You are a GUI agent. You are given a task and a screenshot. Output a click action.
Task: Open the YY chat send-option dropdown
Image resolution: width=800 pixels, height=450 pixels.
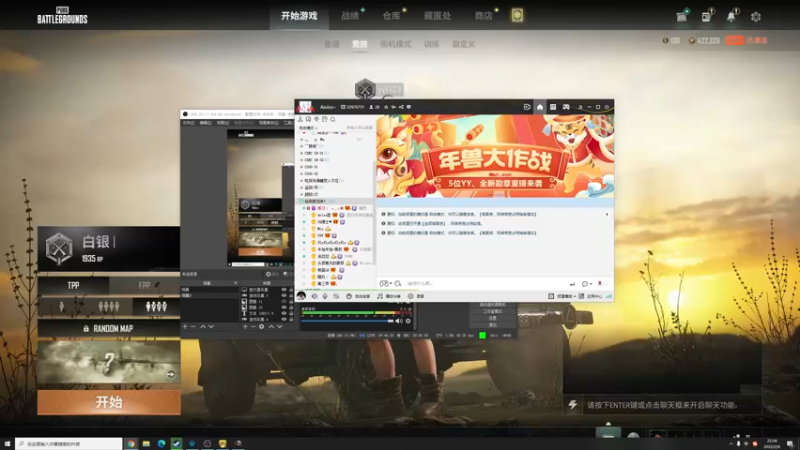(591, 284)
